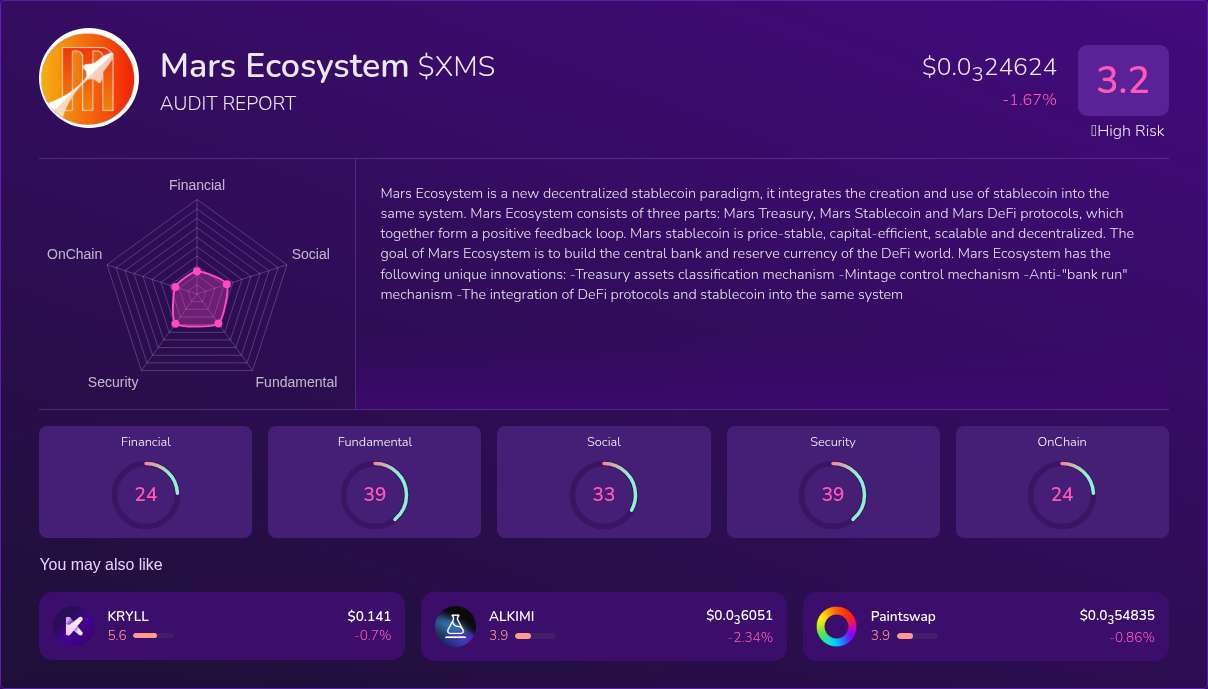The image size is (1208, 689).
Task: Click the pink radar chart polygon
Action: click(x=198, y=300)
